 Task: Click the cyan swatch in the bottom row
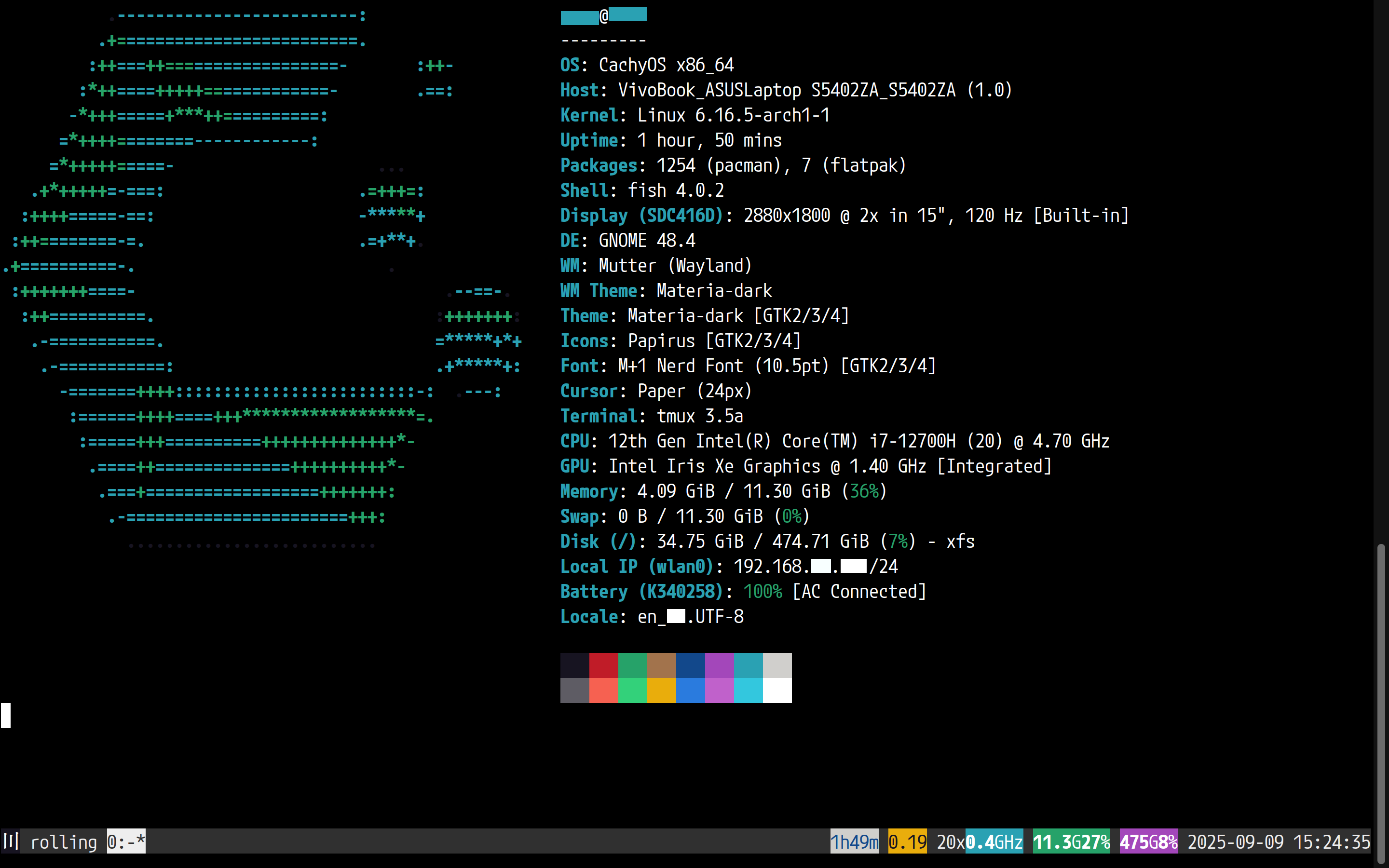coord(749,691)
